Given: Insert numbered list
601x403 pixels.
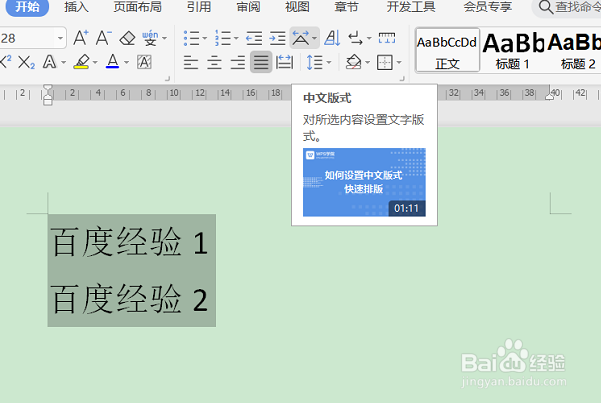Looking at the screenshot, I should point(223,38).
